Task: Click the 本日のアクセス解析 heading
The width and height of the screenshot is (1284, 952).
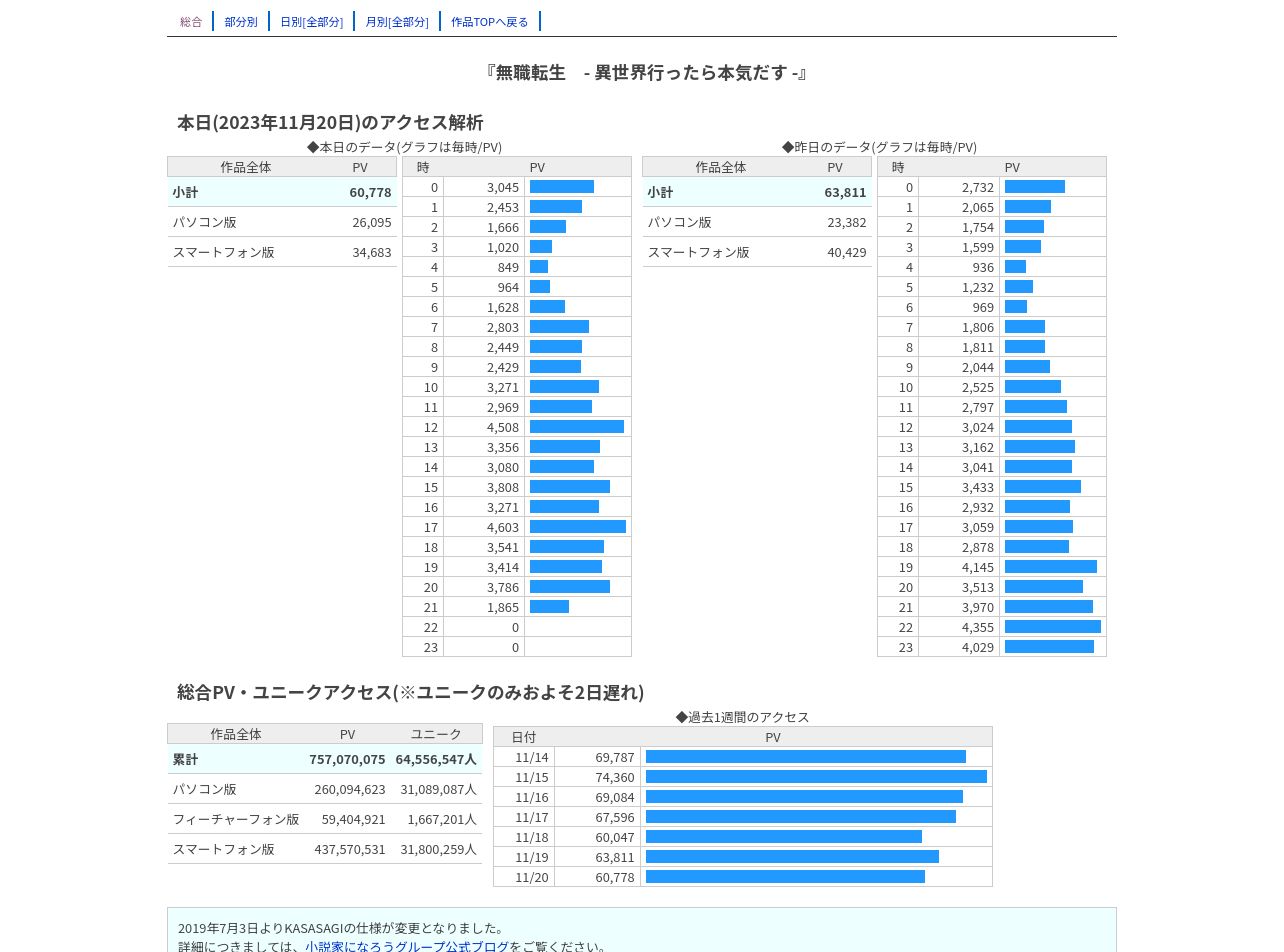Action: [330, 122]
